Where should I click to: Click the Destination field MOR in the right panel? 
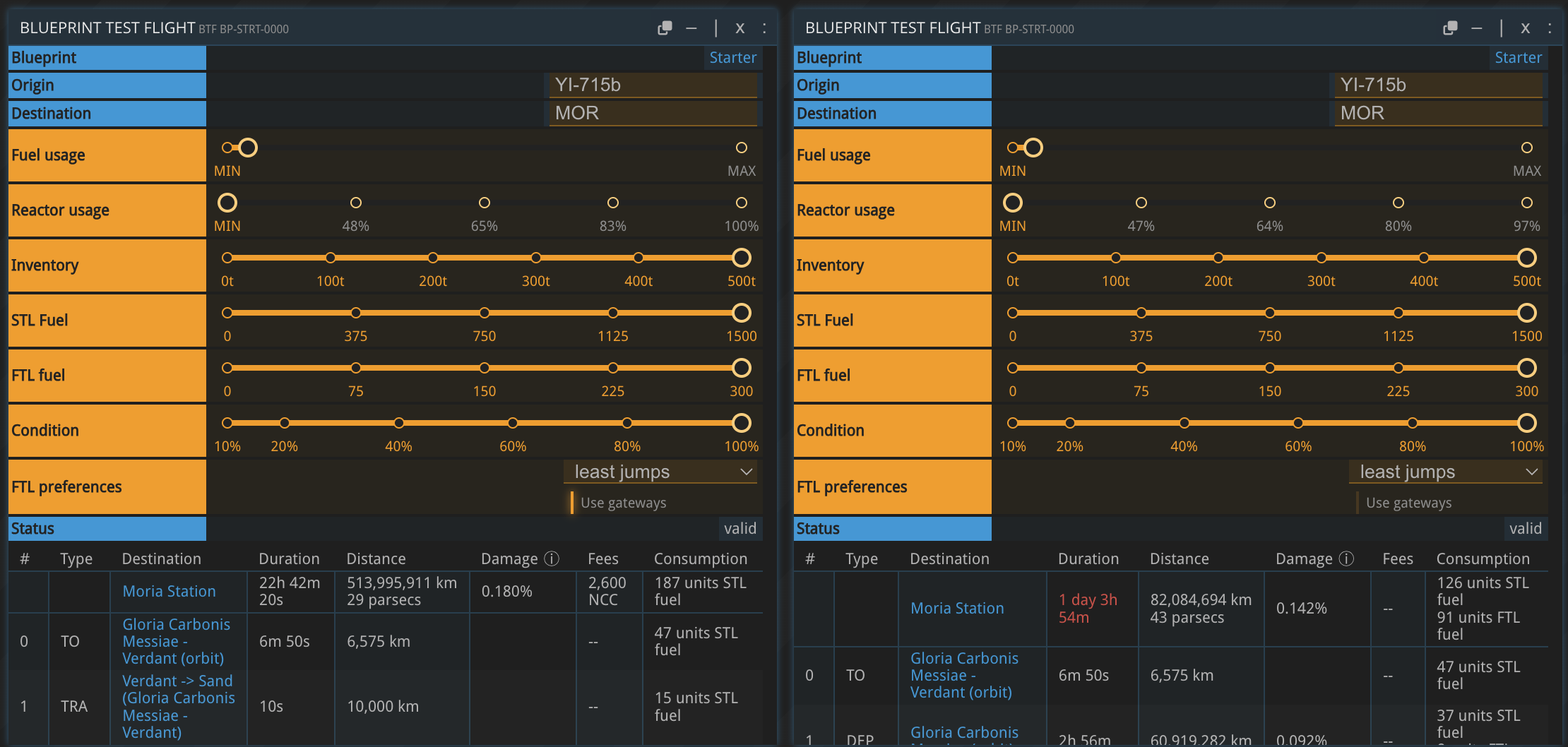point(1439,113)
